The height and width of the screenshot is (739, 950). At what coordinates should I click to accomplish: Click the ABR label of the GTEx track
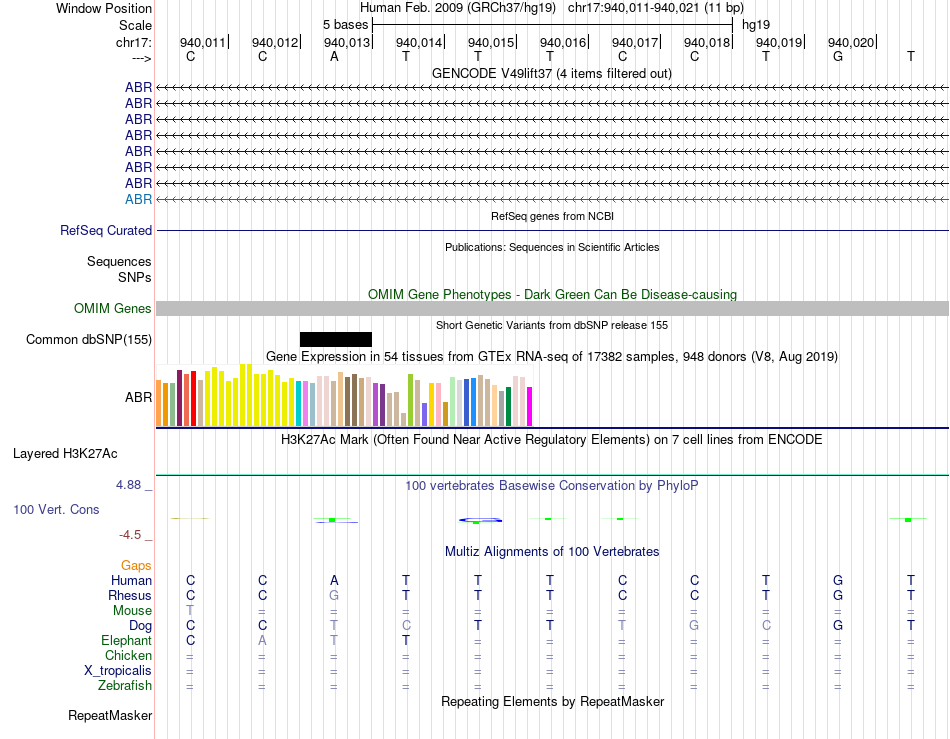138,397
